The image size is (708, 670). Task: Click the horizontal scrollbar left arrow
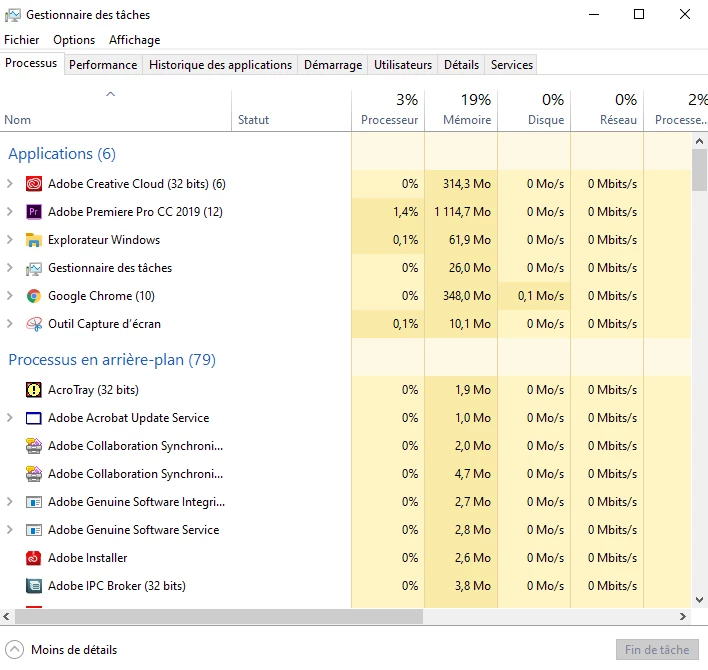(6, 616)
